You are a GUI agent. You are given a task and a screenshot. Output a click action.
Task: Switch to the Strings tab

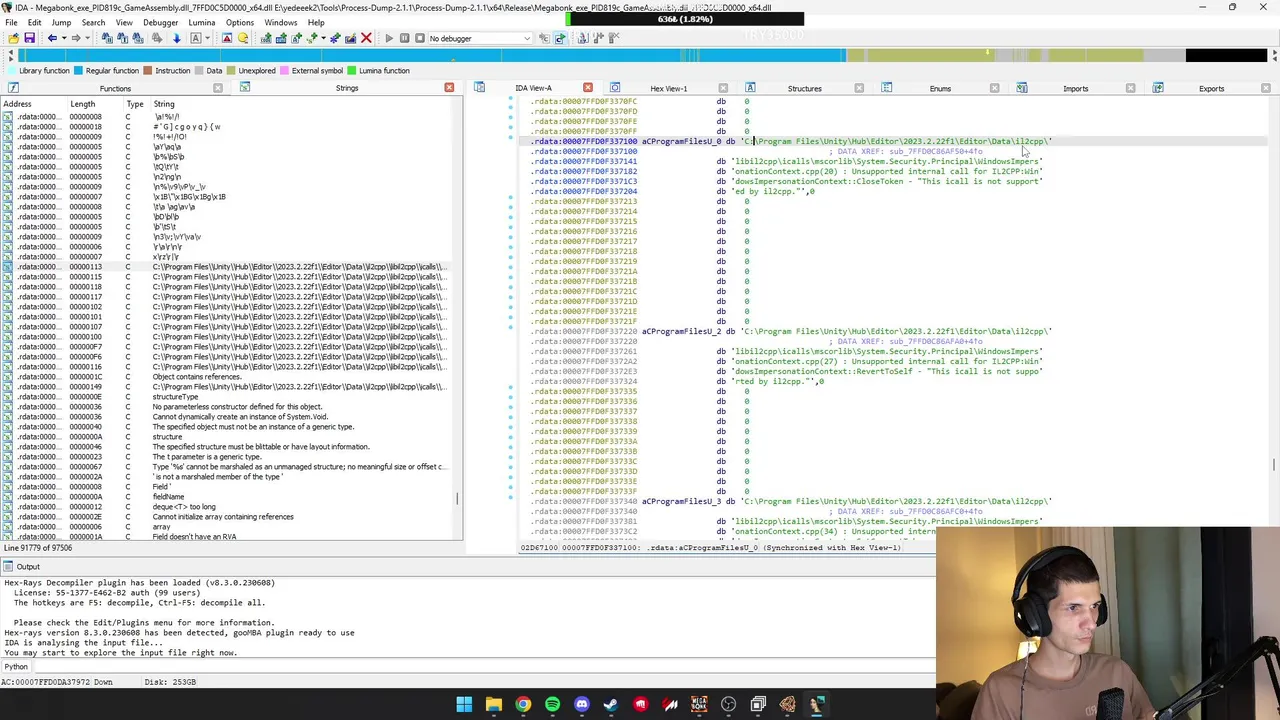[x=347, y=88]
